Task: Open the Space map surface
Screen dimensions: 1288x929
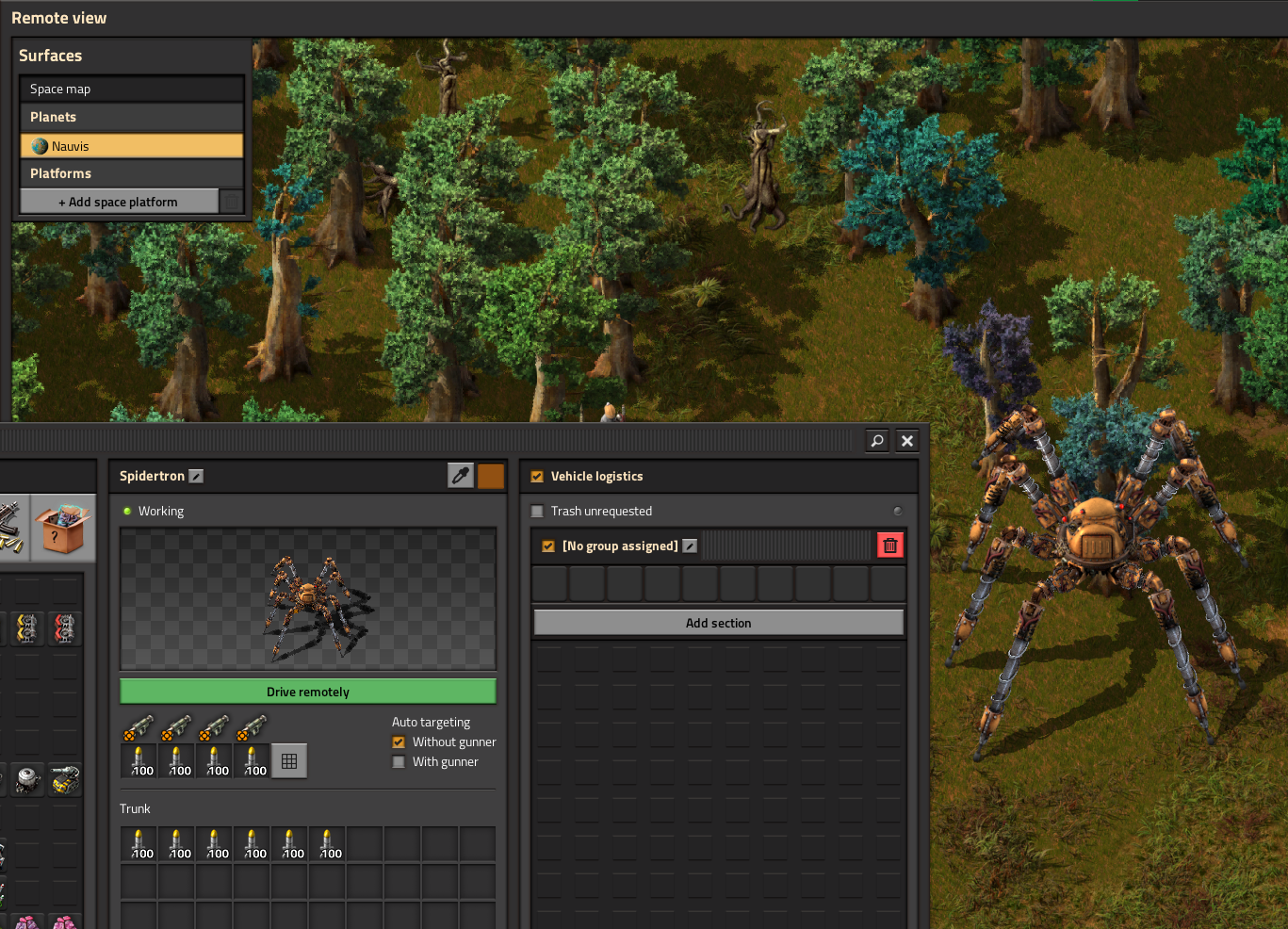Action: (132, 89)
